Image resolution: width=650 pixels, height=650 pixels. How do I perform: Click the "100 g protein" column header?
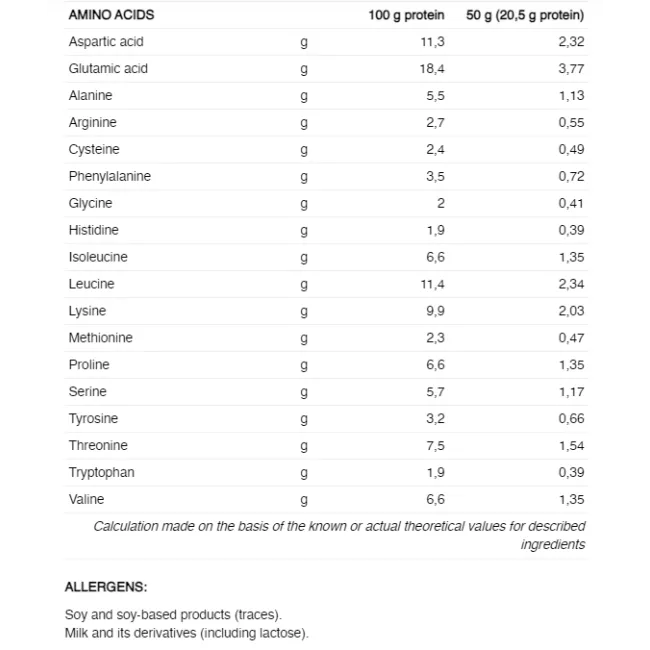(406, 15)
